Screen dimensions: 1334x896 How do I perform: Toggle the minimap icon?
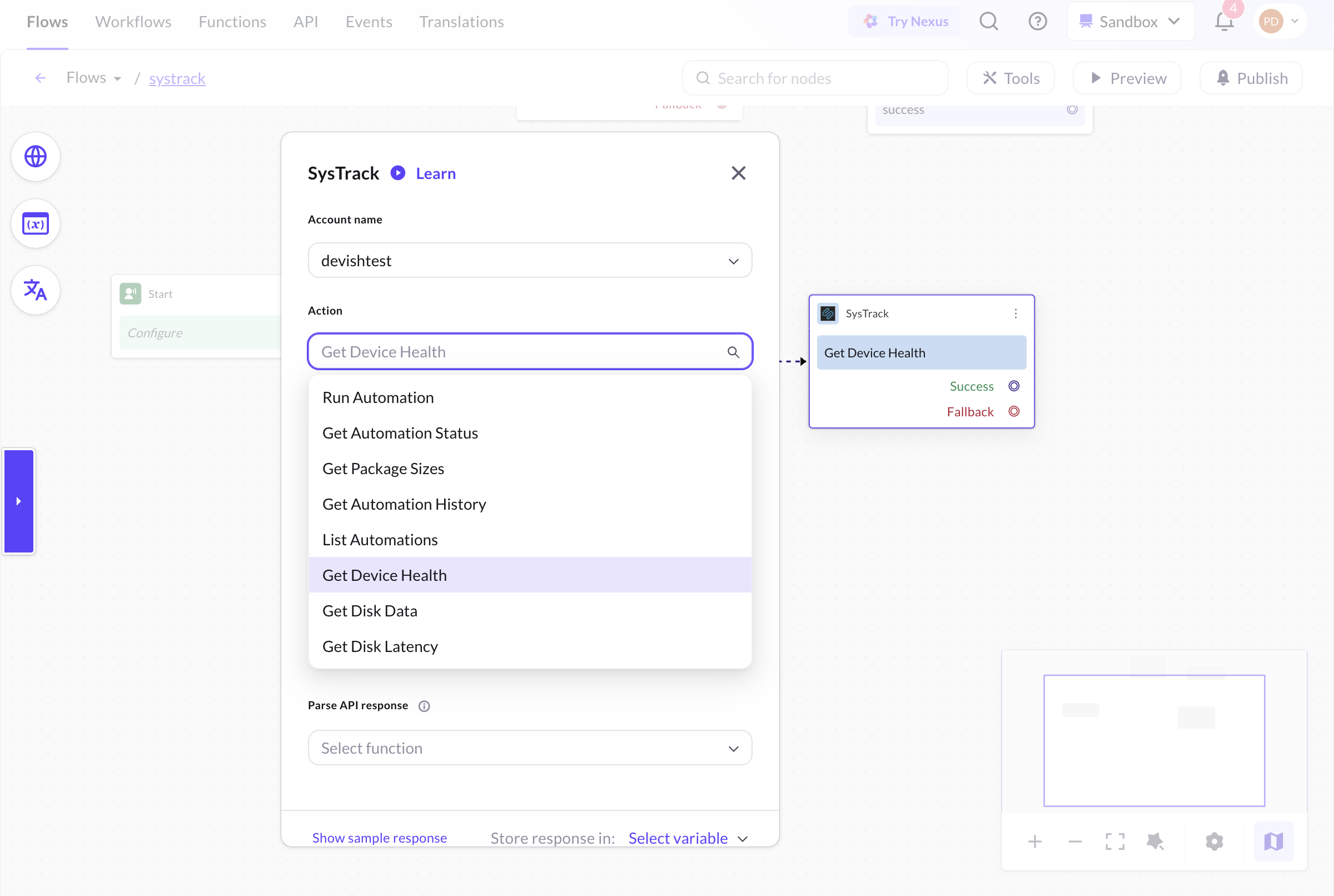point(1273,841)
